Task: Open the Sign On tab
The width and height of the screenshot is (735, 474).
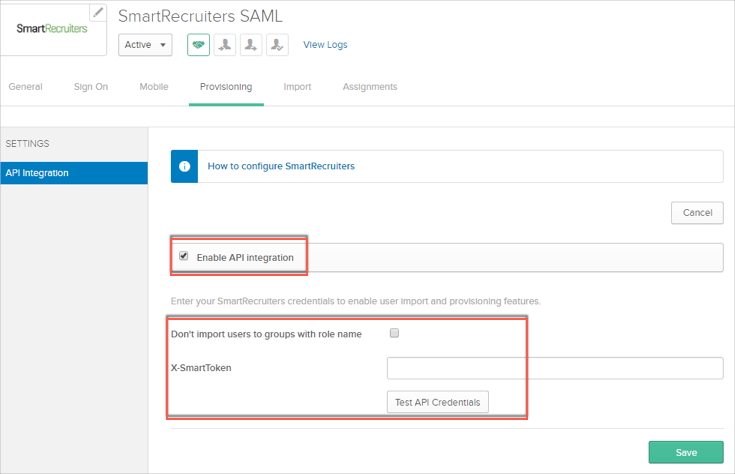Action: pos(91,87)
